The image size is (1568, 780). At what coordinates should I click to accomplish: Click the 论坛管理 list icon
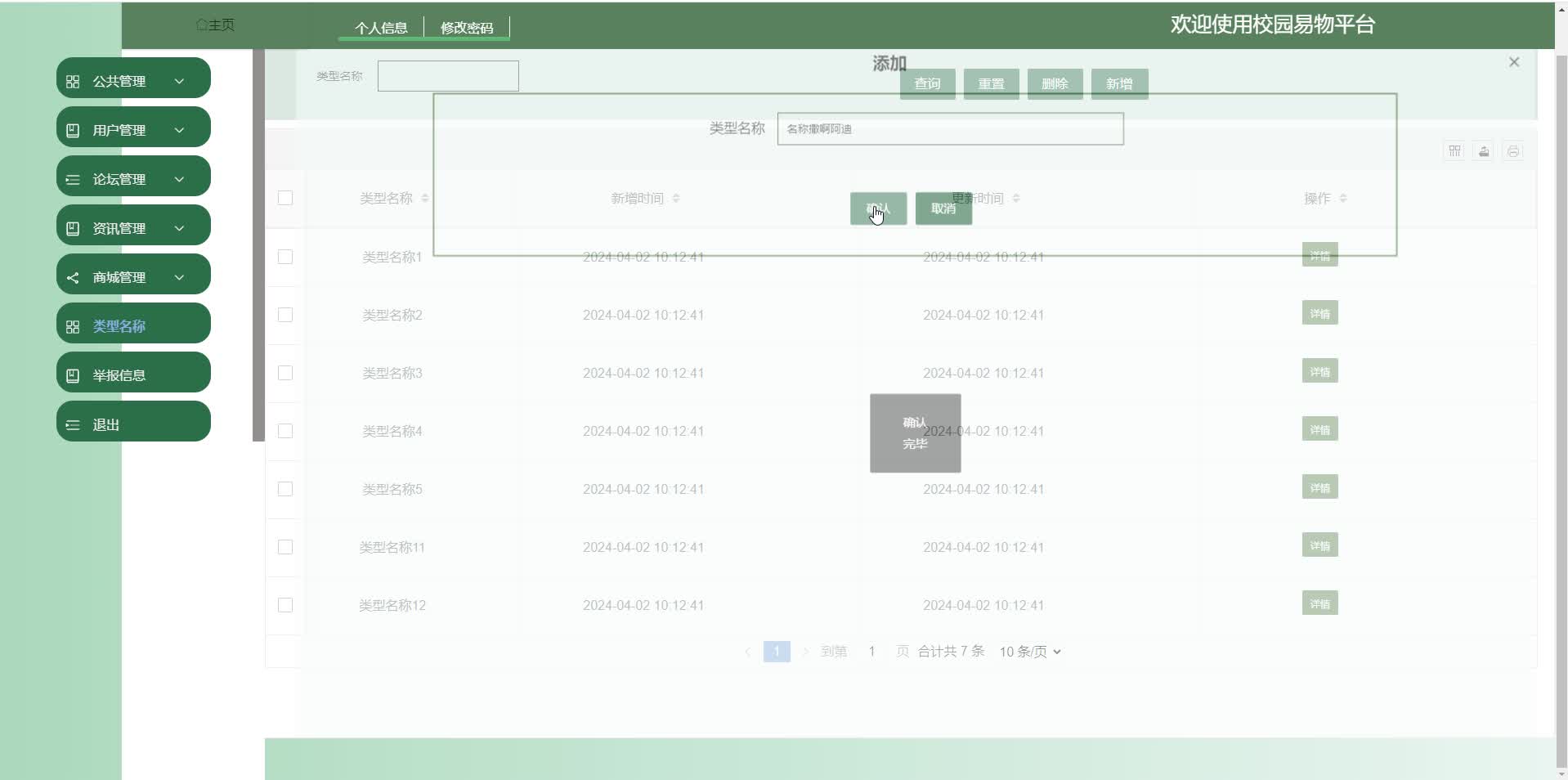point(73,180)
